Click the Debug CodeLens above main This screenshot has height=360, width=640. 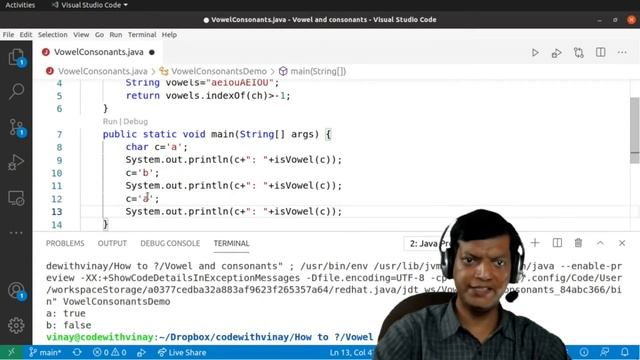point(136,122)
